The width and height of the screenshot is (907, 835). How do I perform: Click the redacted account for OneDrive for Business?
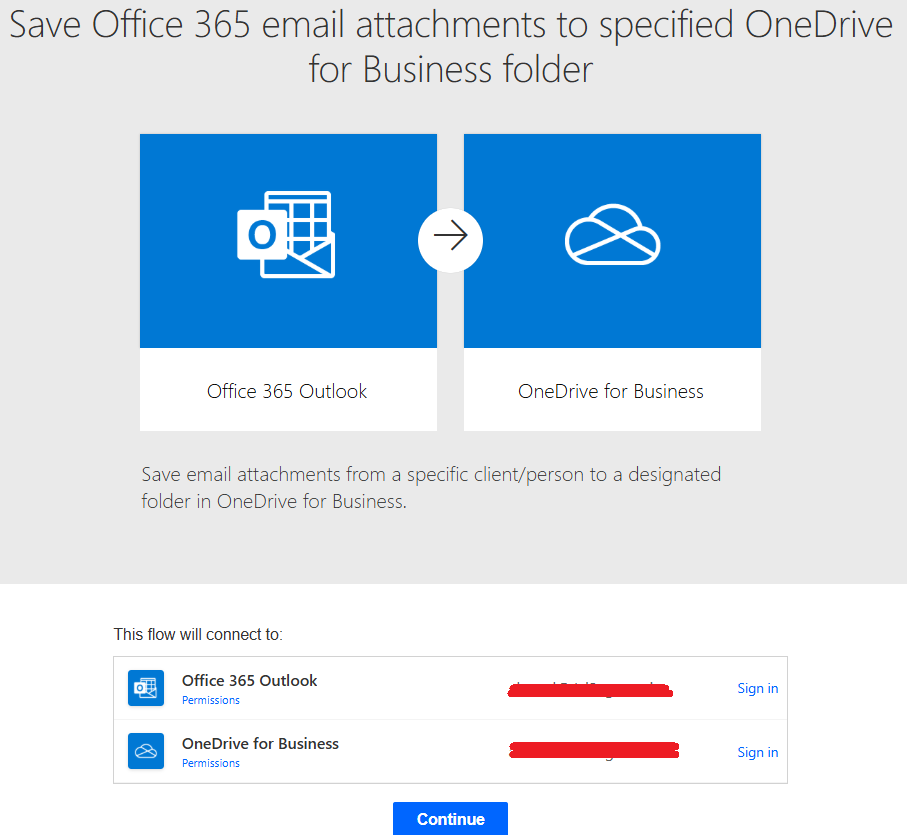pos(593,750)
